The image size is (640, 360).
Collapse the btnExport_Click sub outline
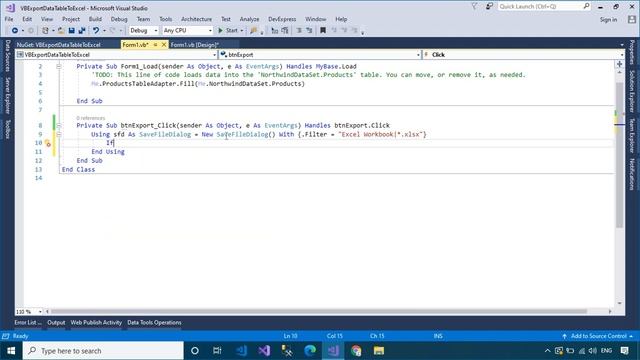point(59,125)
